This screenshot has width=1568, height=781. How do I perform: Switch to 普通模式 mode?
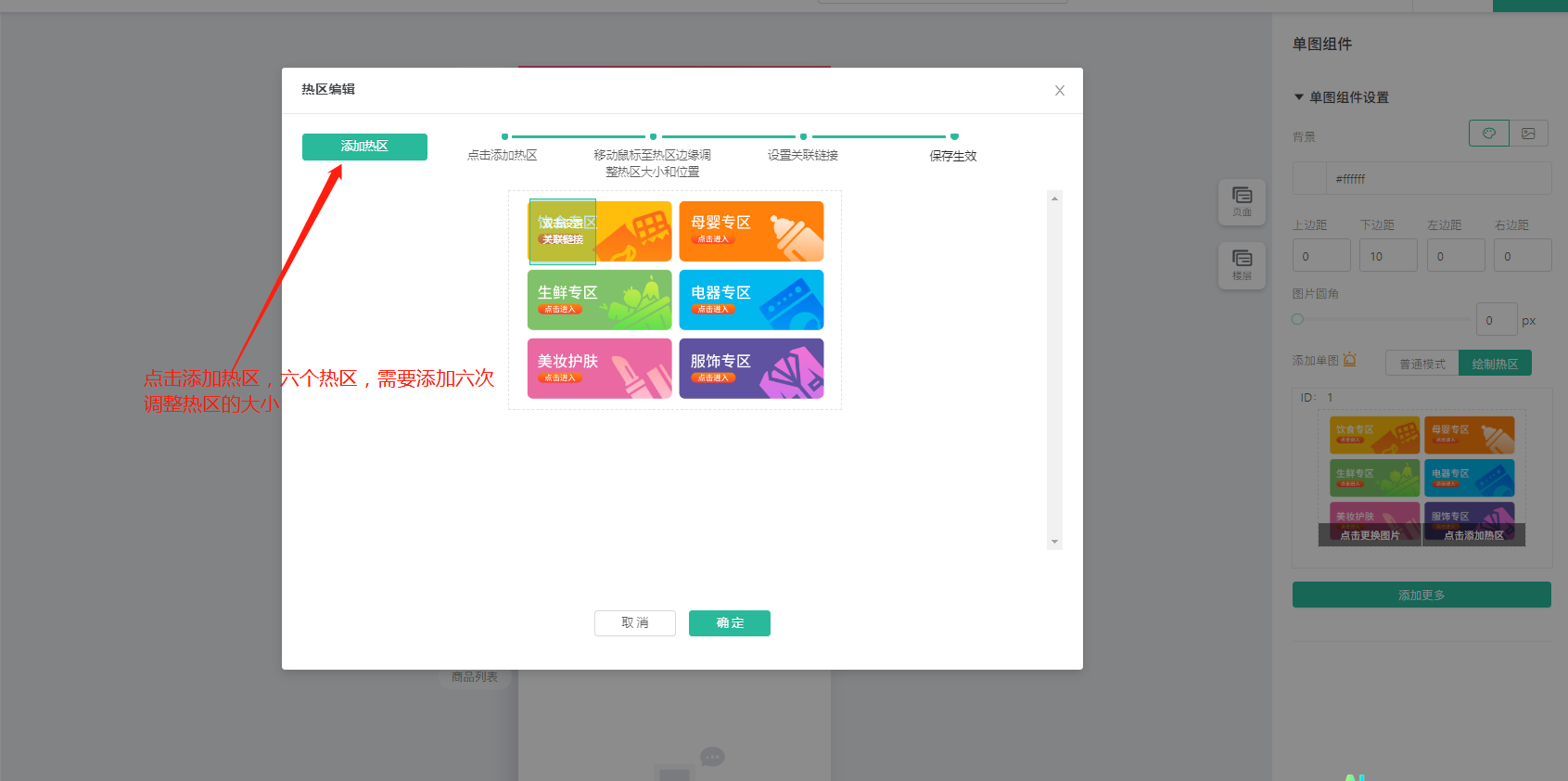(x=1421, y=364)
